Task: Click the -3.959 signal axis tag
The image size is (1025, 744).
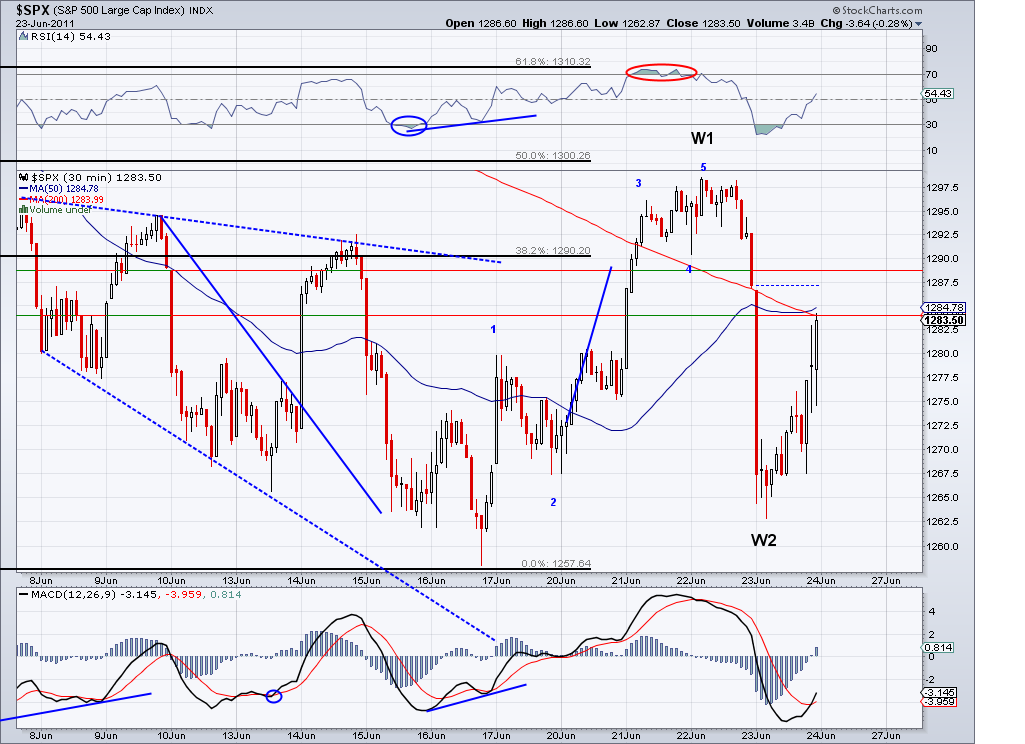Action: (x=939, y=702)
